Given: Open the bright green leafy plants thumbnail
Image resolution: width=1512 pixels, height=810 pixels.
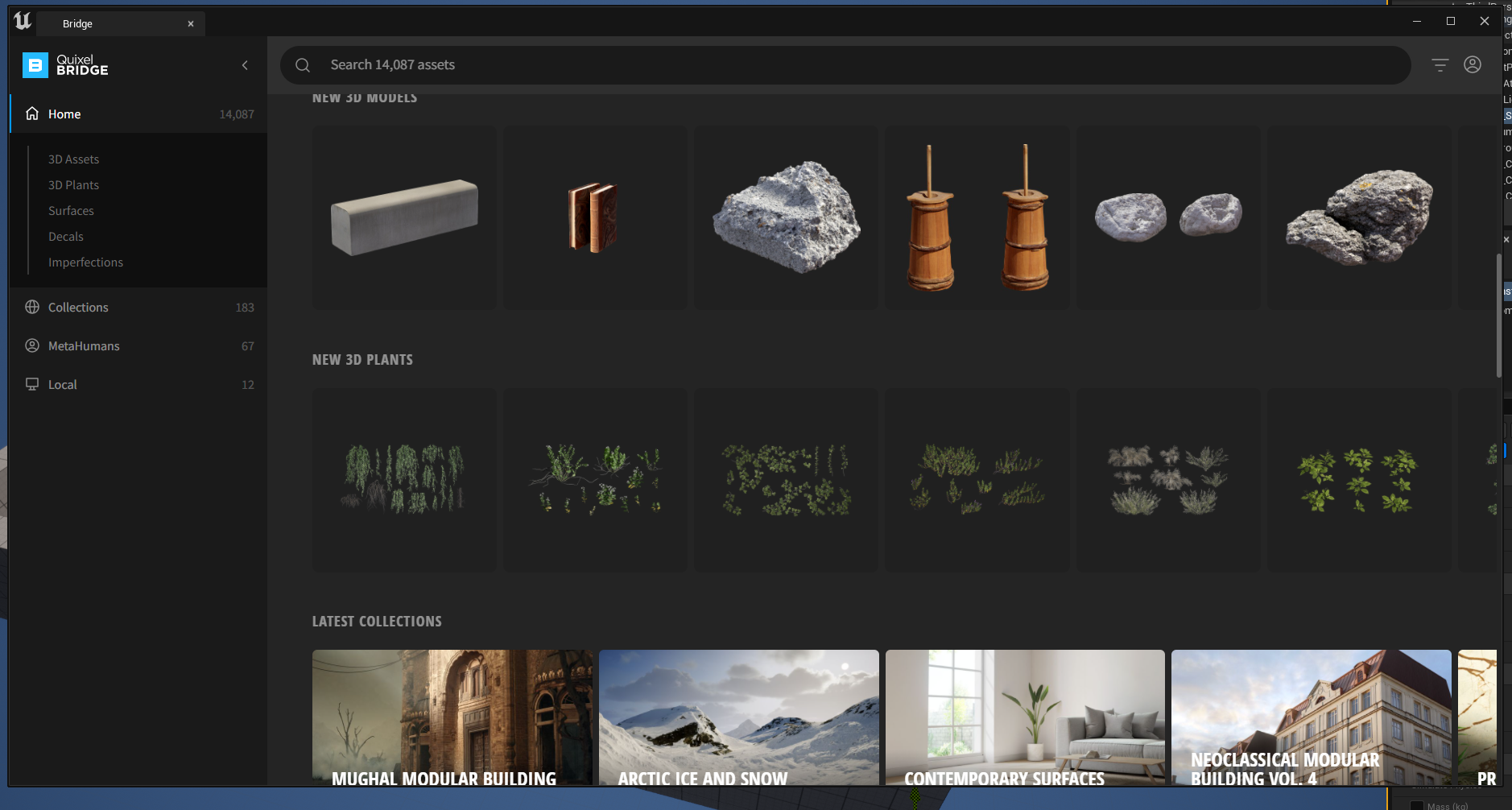Looking at the screenshot, I should pyautogui.click(x=1359, y=480).
